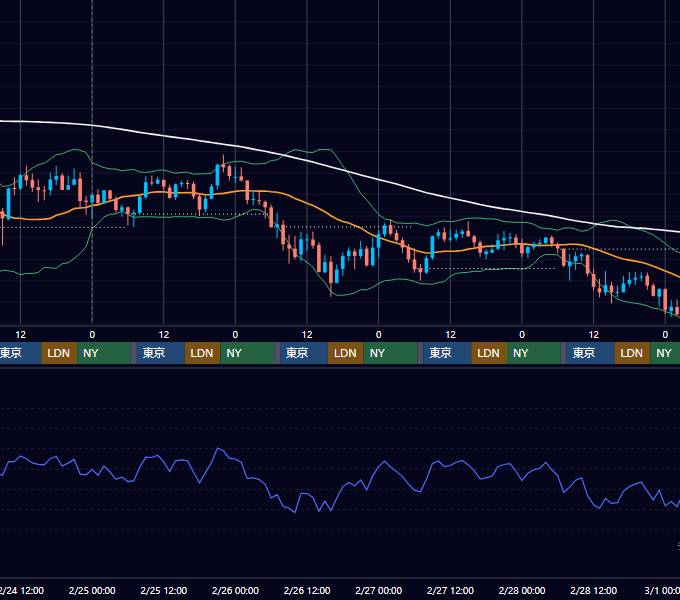This screenshot has height=600, width=680.
Task: Click the 2/25 12:00 date label
Action: [x=163, y=590]
